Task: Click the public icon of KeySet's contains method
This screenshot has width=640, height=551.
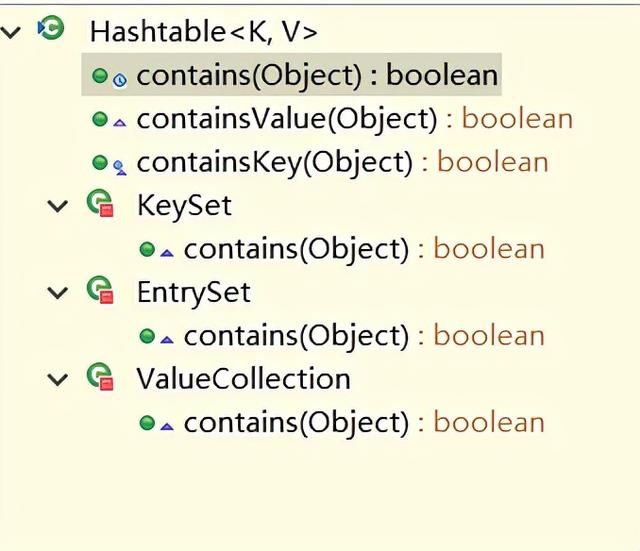Action: tap(147, 249)
